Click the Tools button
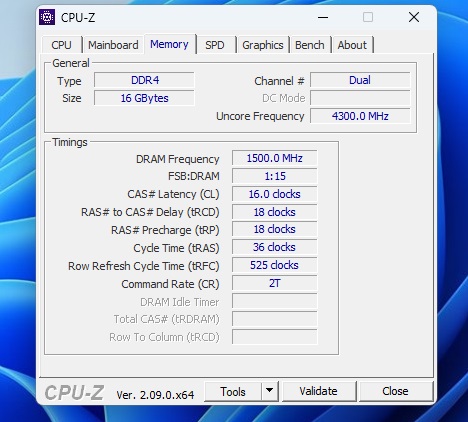This screenshot has width=468, height=422. click(233, 391)
